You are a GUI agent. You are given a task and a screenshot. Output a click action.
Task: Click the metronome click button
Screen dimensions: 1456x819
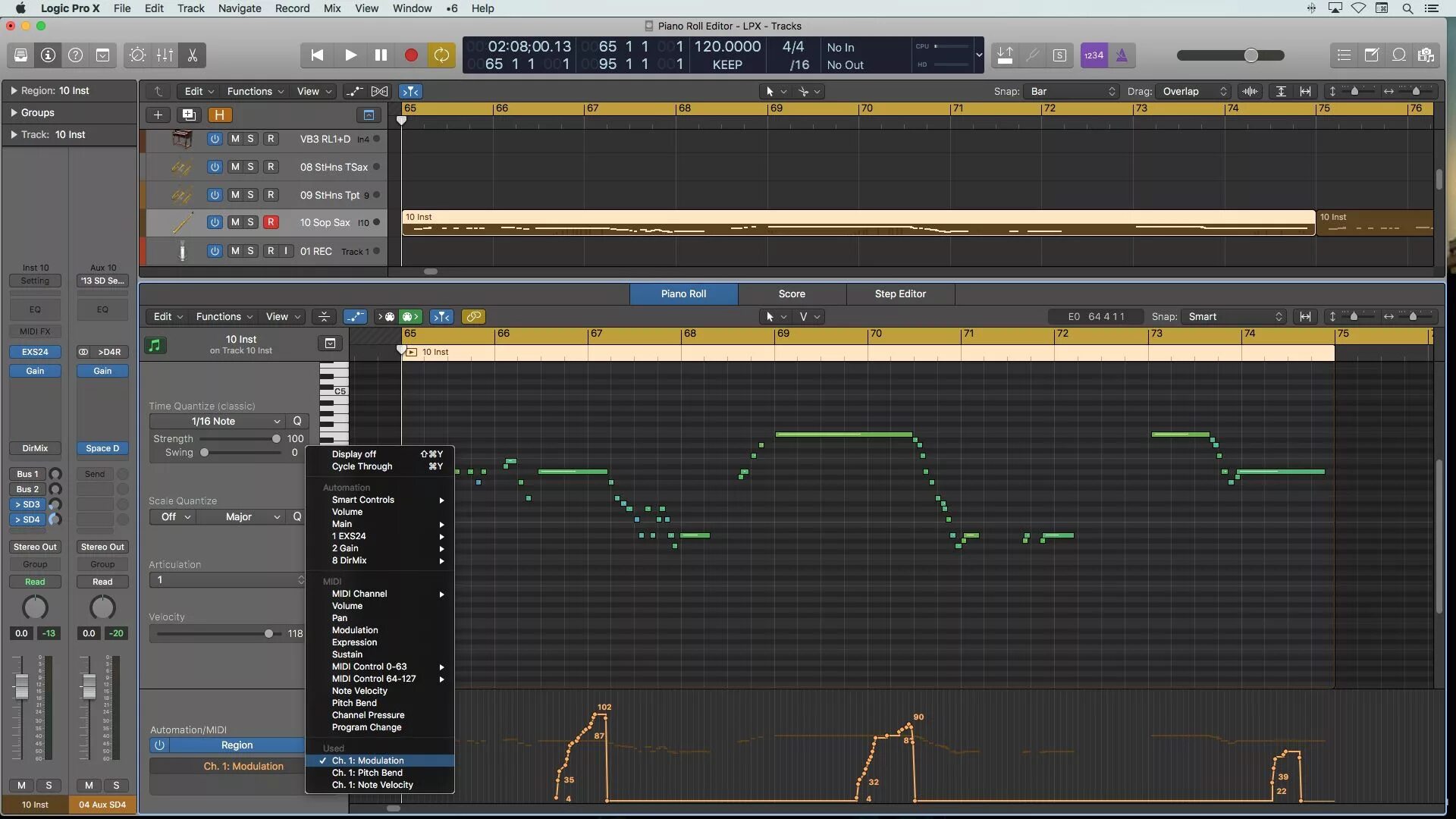(1122, 55)
